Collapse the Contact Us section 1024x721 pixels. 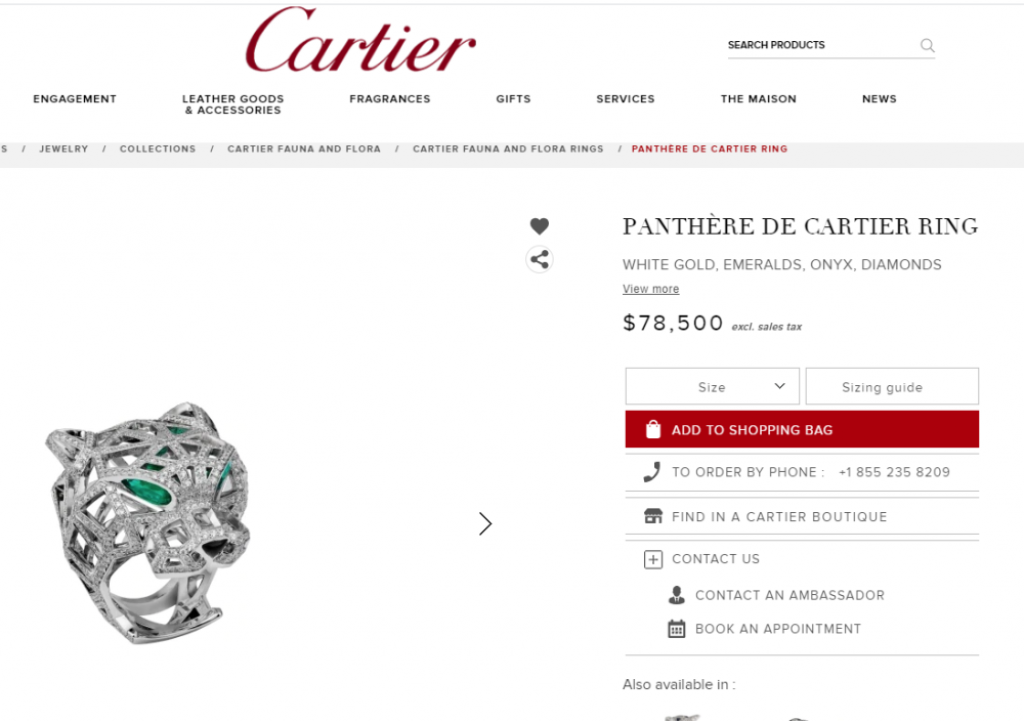tap(653, 559)
